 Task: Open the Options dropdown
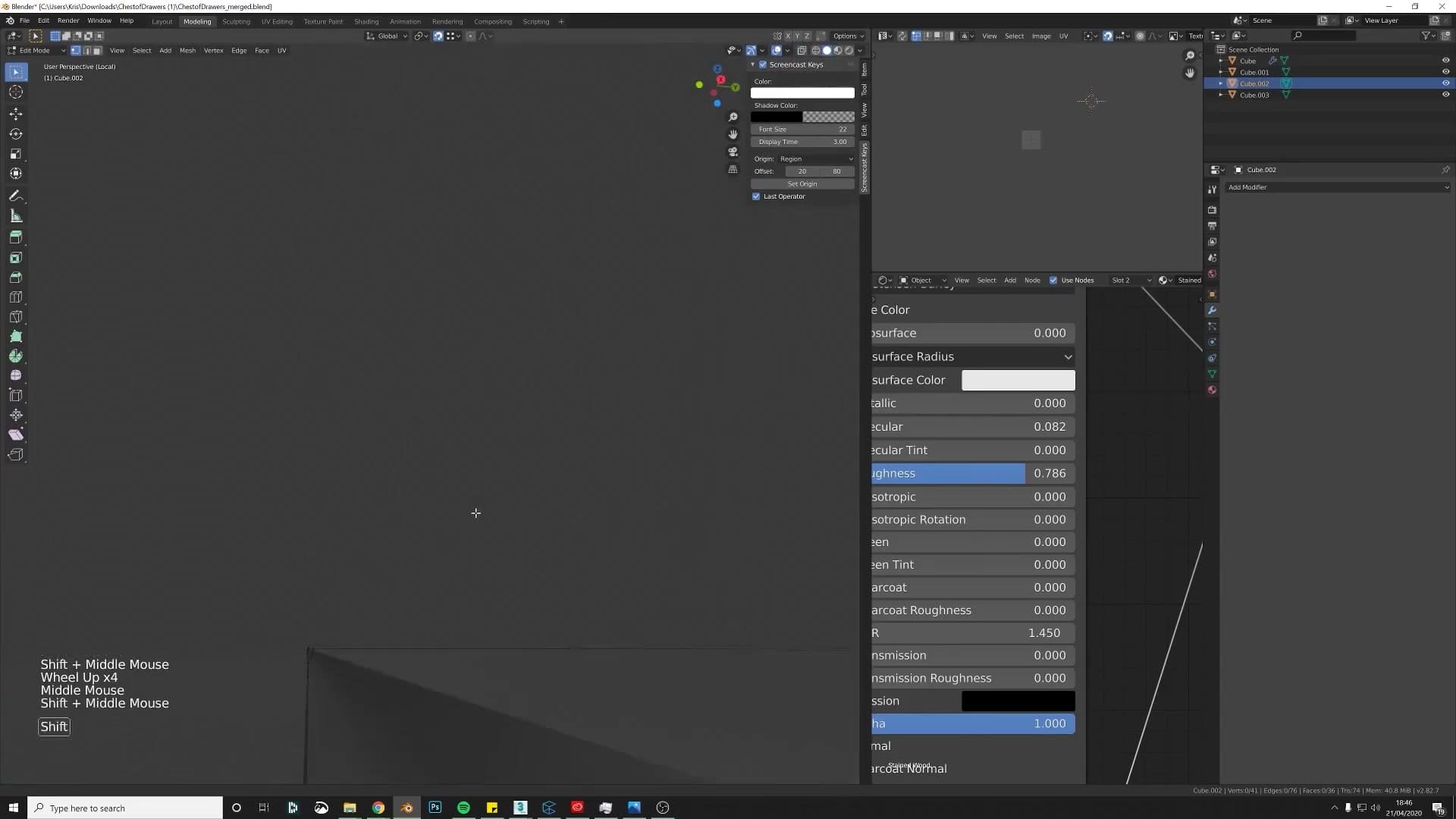click(x=849, y=36)
